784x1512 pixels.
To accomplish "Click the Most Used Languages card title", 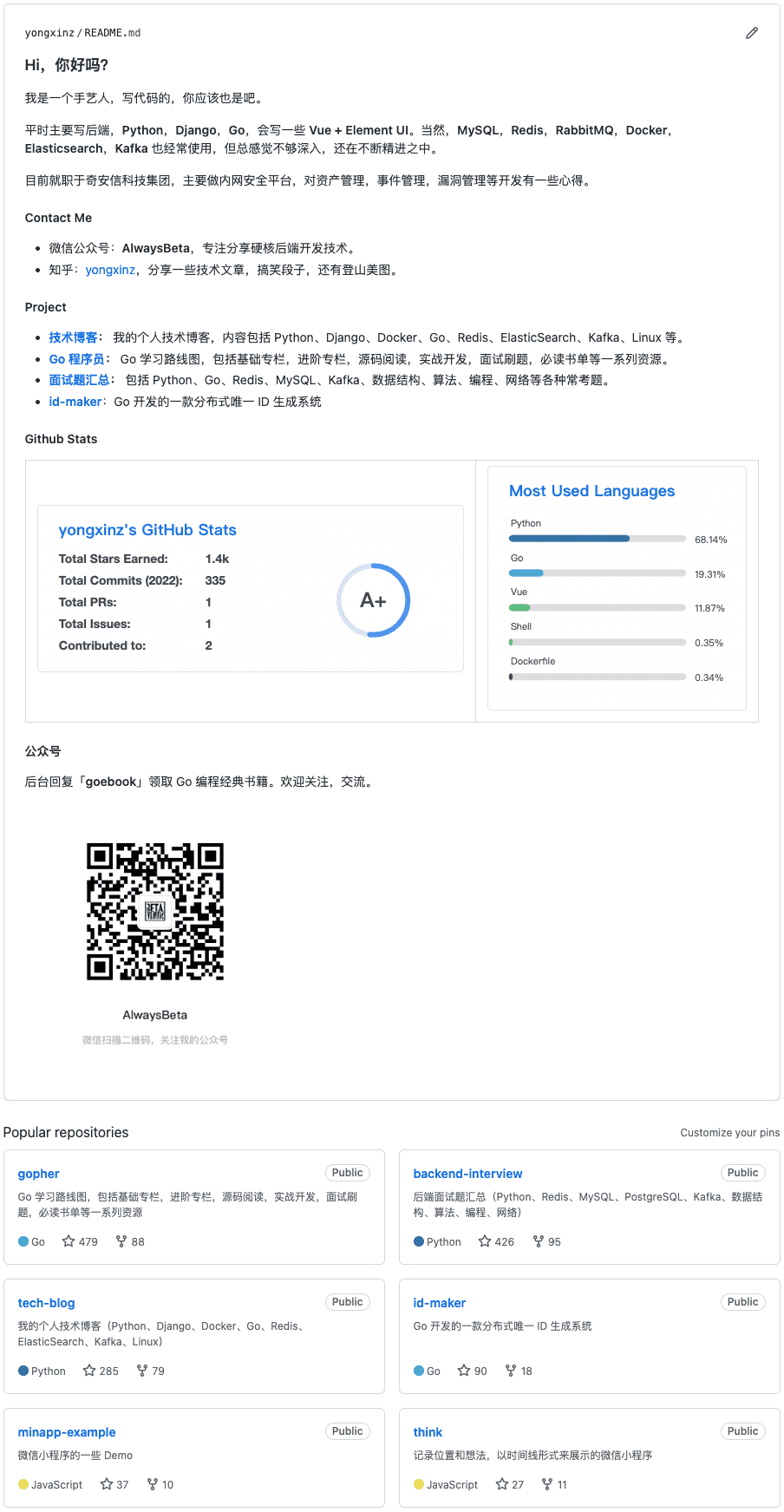I will click(x=592, y=491).
